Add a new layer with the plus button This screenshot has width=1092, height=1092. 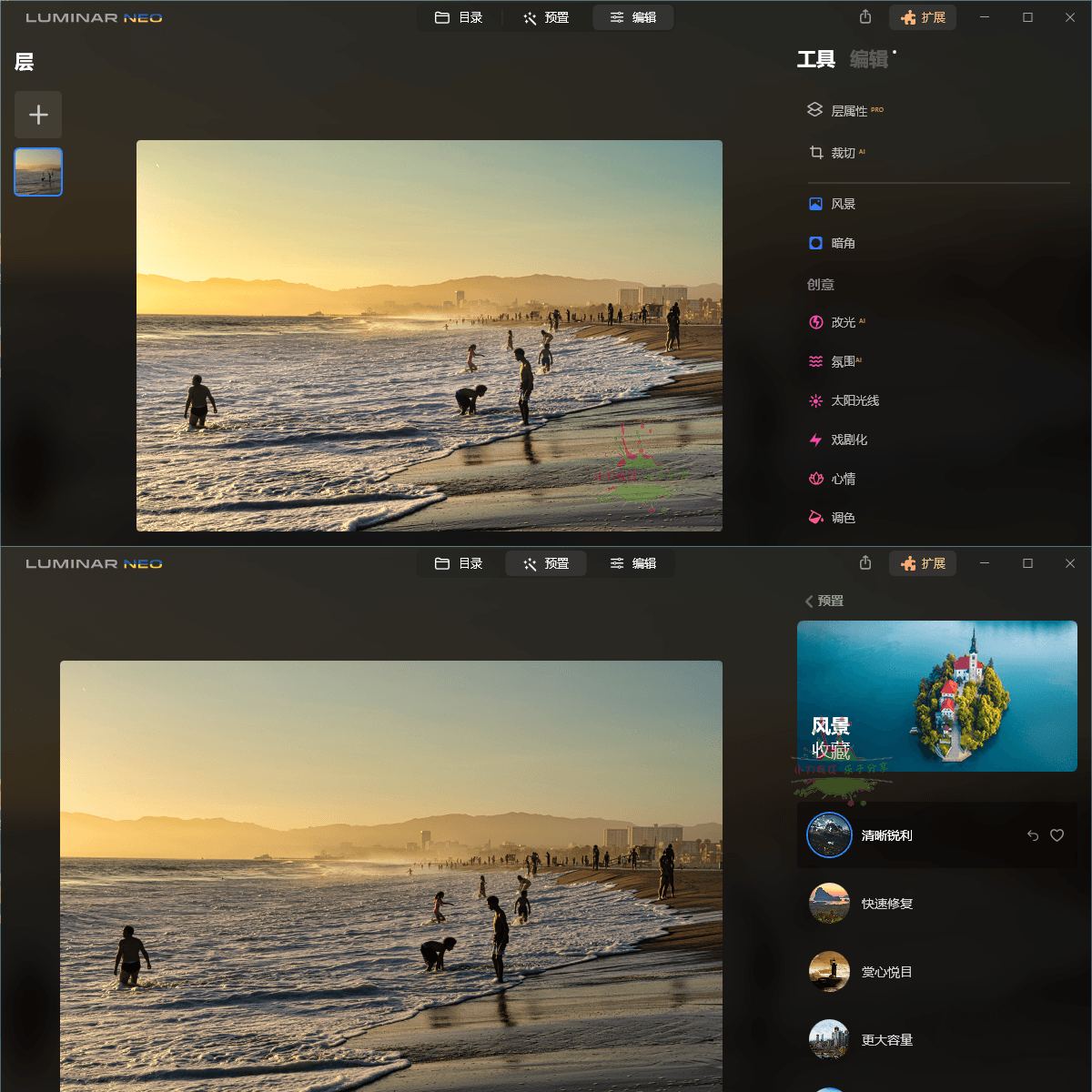[37, 115]
